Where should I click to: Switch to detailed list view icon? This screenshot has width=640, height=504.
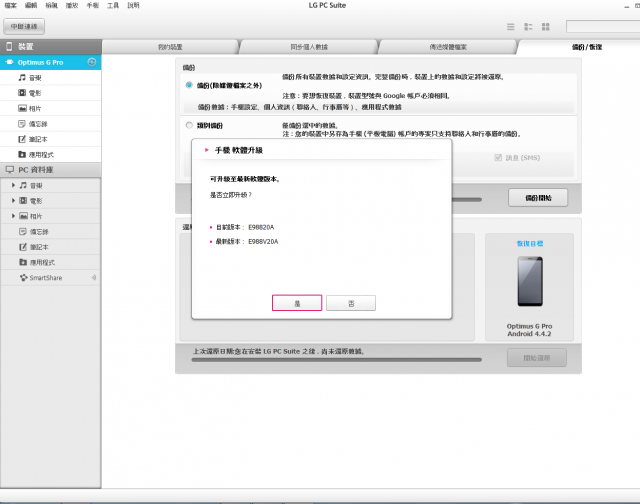tap(528, 27)
